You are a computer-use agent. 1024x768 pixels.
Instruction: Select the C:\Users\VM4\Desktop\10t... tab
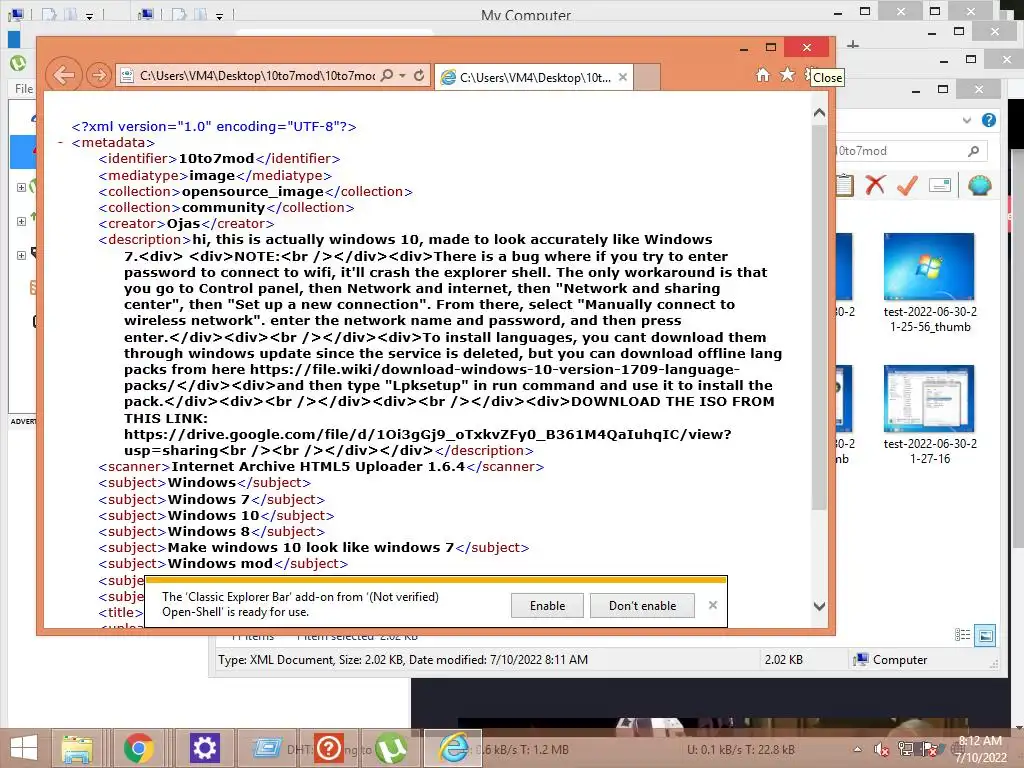(x=534, y=77)
